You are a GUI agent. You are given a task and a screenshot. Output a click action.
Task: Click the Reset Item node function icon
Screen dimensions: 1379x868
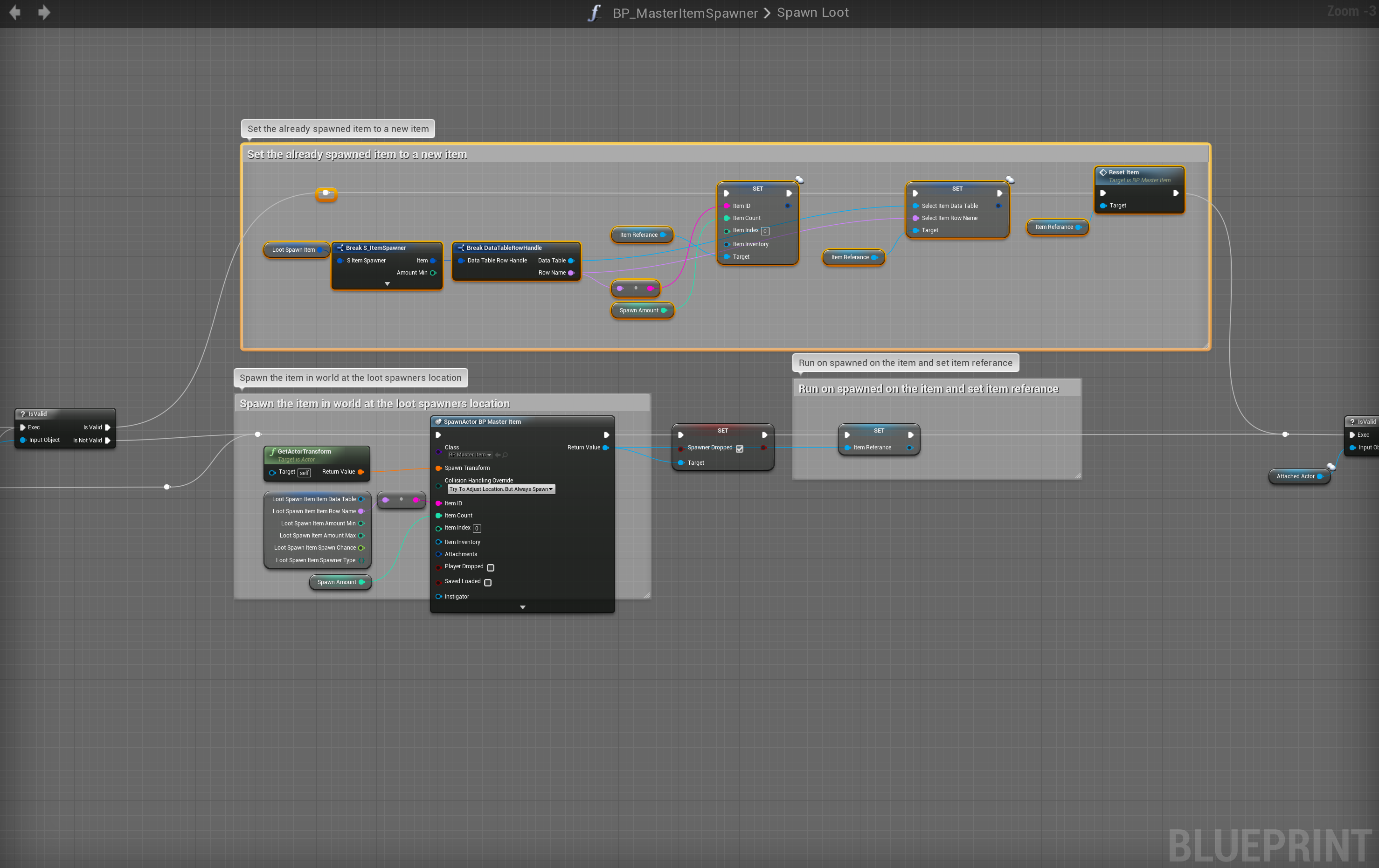[x=1102, y=172]
